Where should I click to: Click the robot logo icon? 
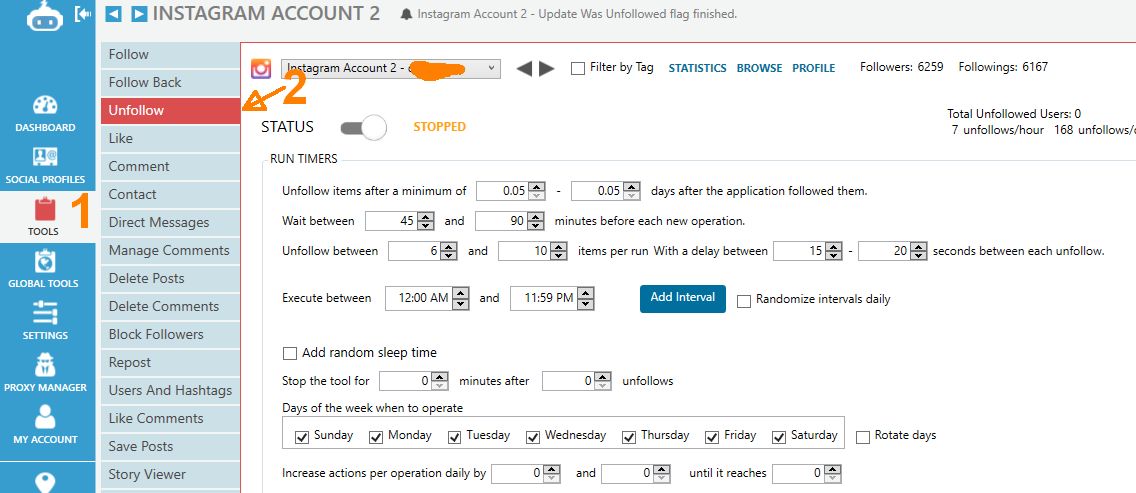tap(45, 16)
